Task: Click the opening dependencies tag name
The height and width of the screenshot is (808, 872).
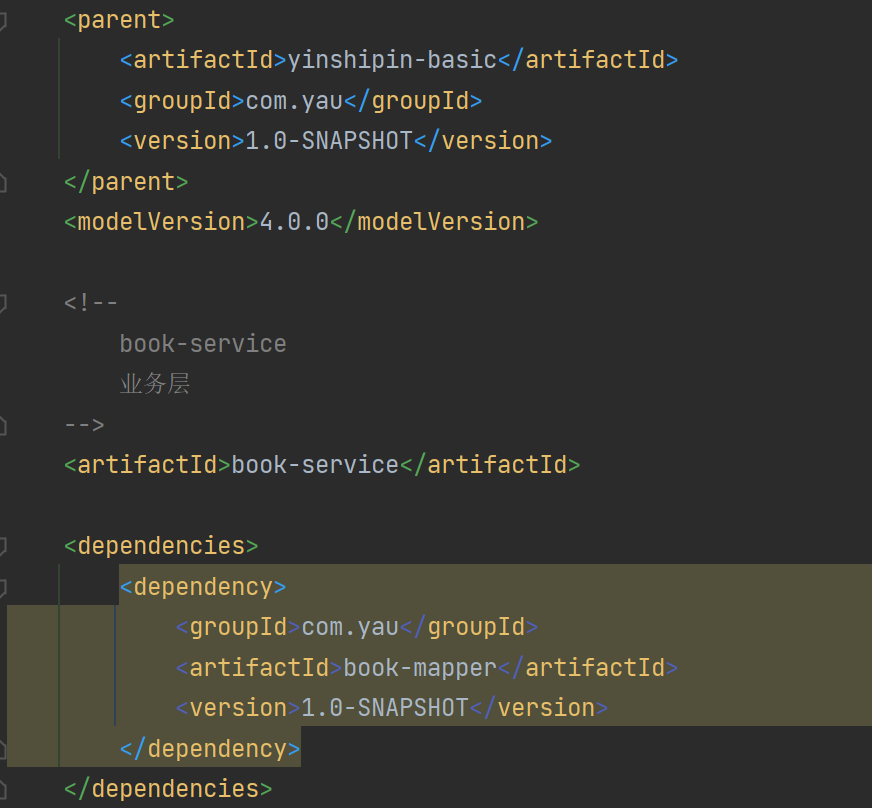Action: 160,546
